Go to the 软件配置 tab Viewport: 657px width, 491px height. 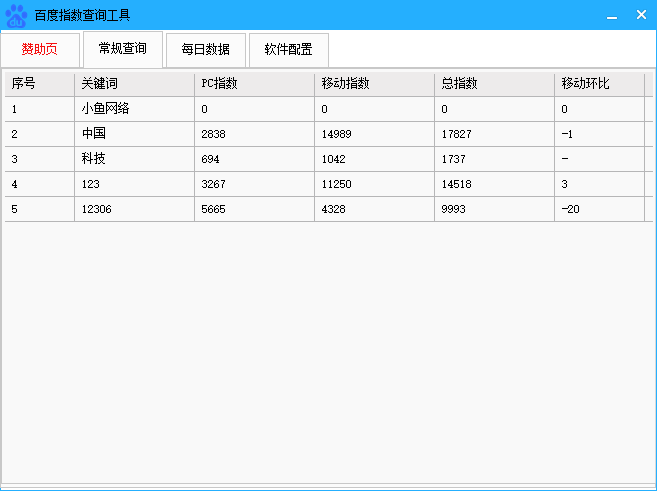tap(289, 50)
